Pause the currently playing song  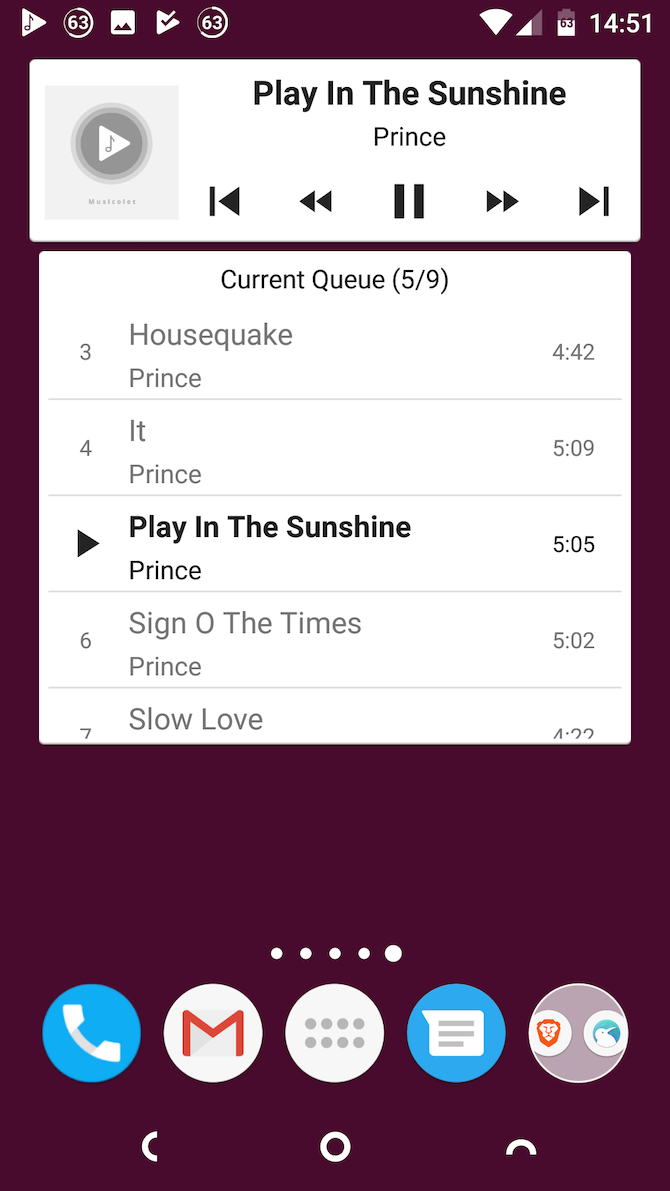(409, 201)
